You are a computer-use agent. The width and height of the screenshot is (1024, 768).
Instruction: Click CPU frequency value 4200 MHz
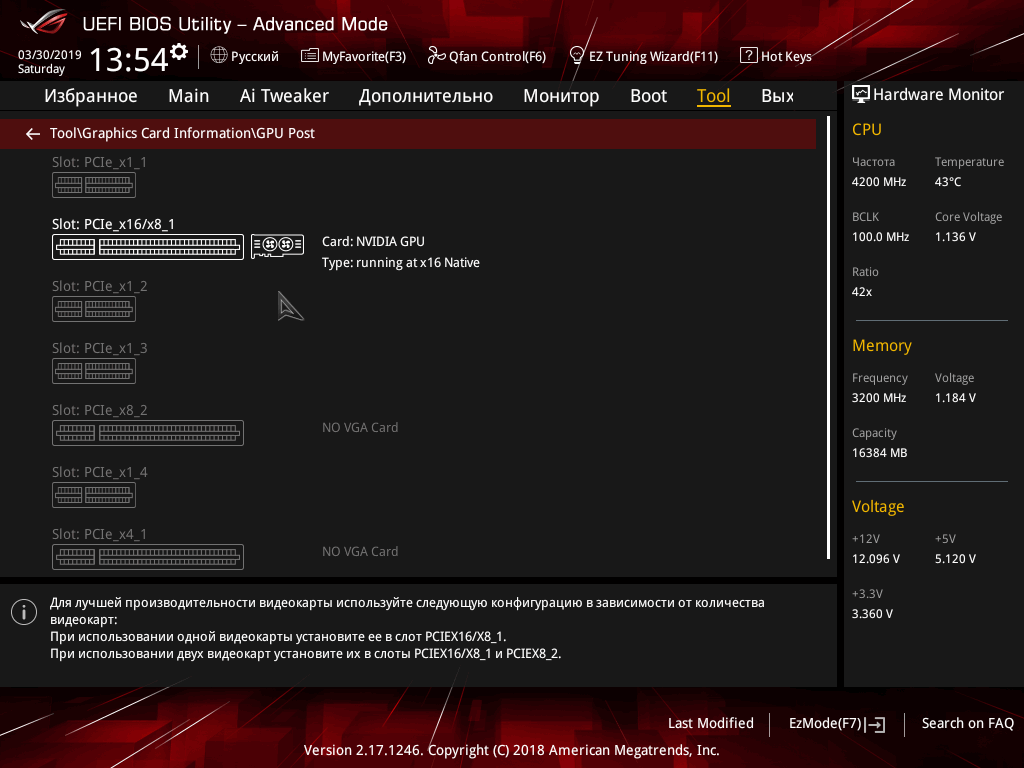[879, 182]
